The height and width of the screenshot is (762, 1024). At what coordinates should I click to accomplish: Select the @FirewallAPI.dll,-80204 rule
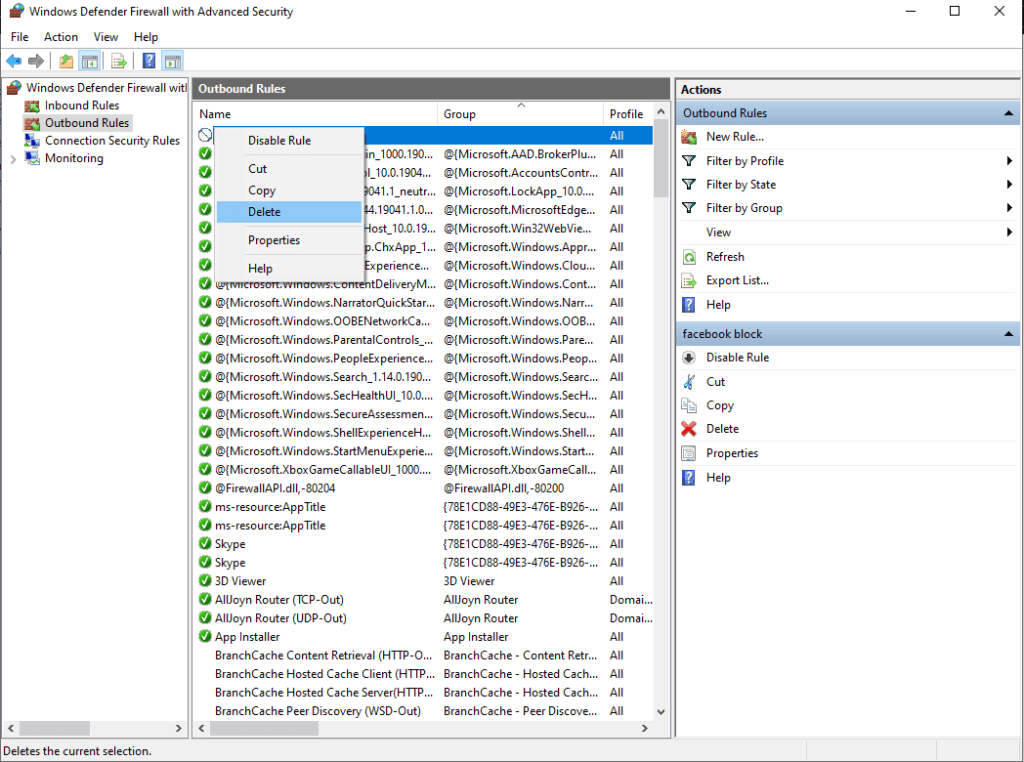pyautogui.click(x=275, y=488)
